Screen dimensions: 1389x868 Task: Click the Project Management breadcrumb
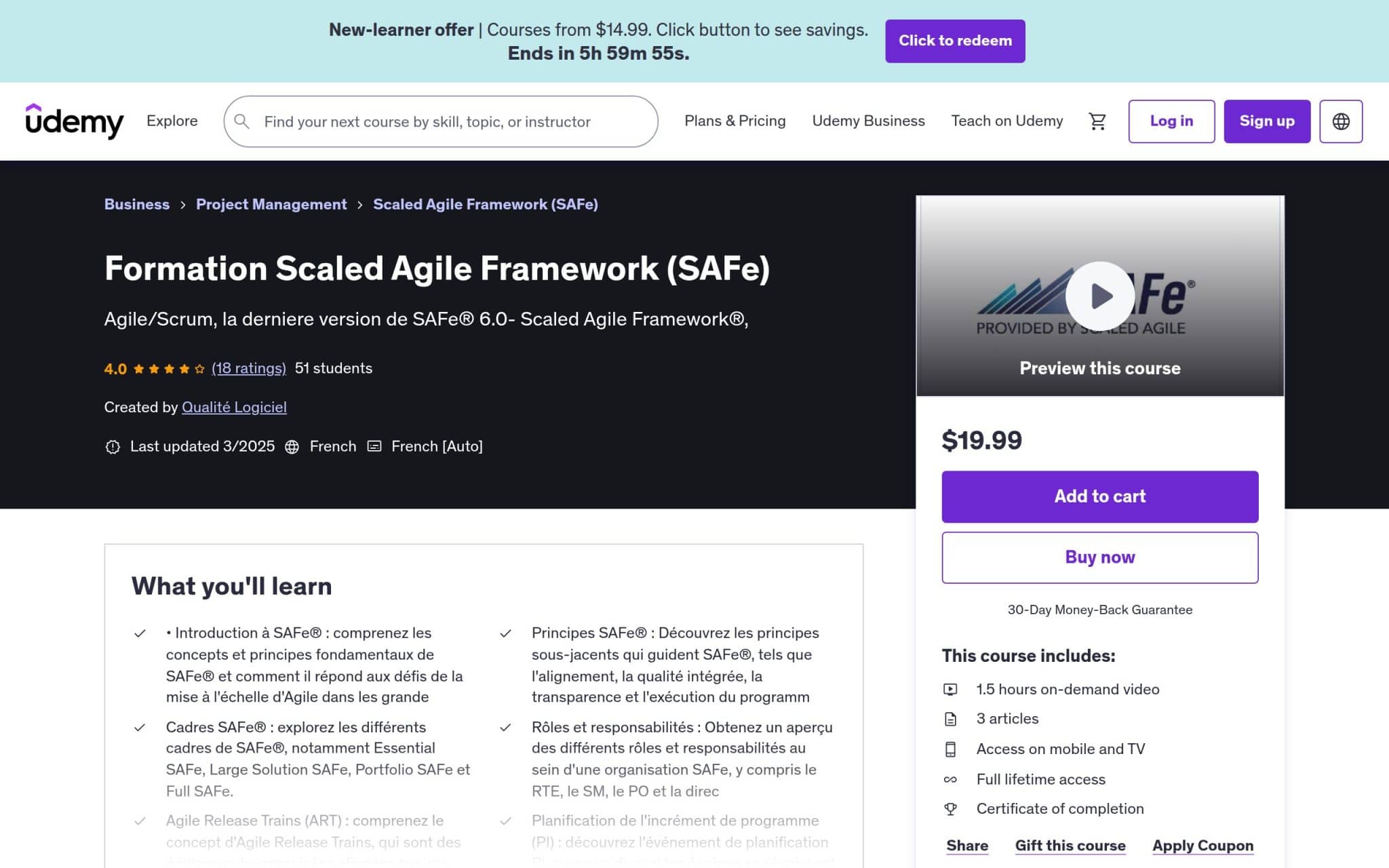271,204
